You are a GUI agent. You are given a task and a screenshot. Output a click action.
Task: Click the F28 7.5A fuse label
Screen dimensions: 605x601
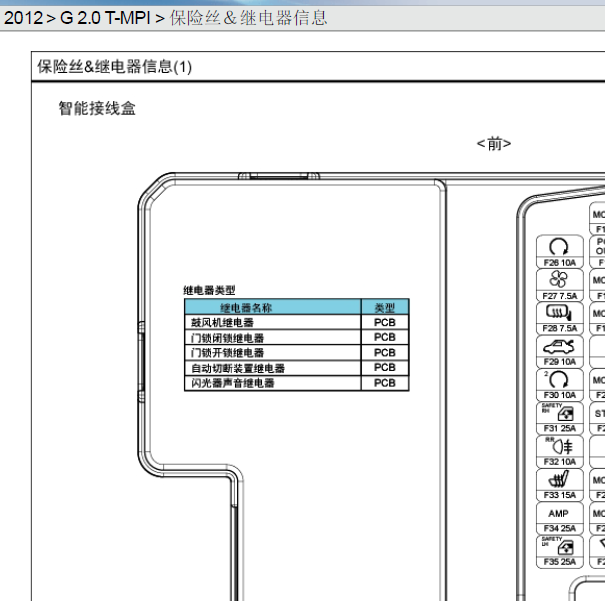[559, 328]
